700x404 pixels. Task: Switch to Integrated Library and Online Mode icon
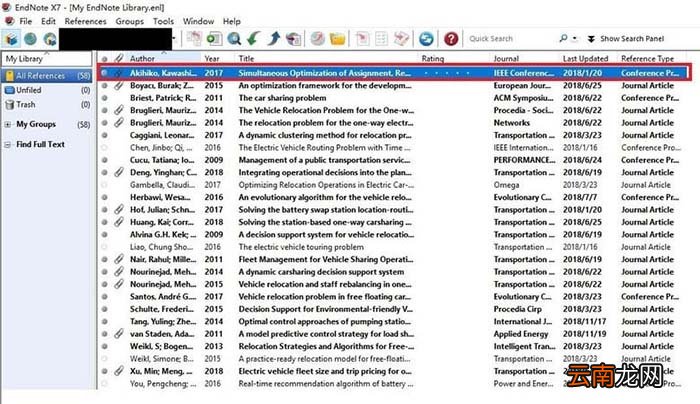(x=50, y=39)
